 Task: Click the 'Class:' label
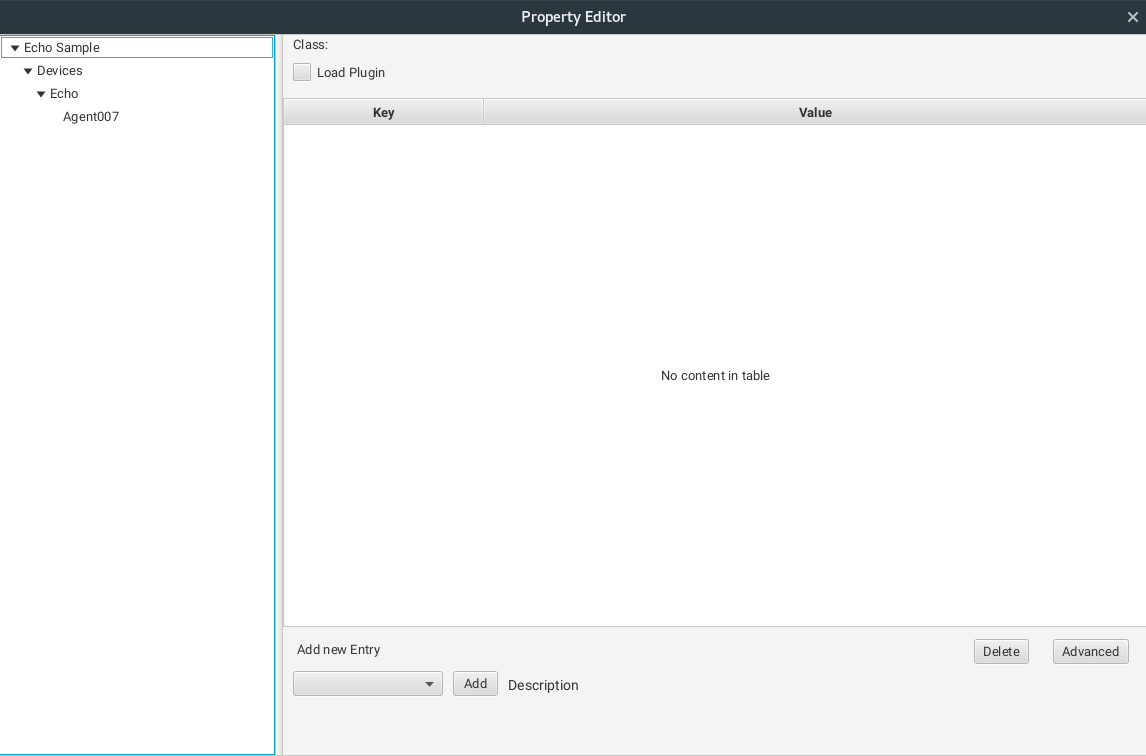click(x=311, y=45)
